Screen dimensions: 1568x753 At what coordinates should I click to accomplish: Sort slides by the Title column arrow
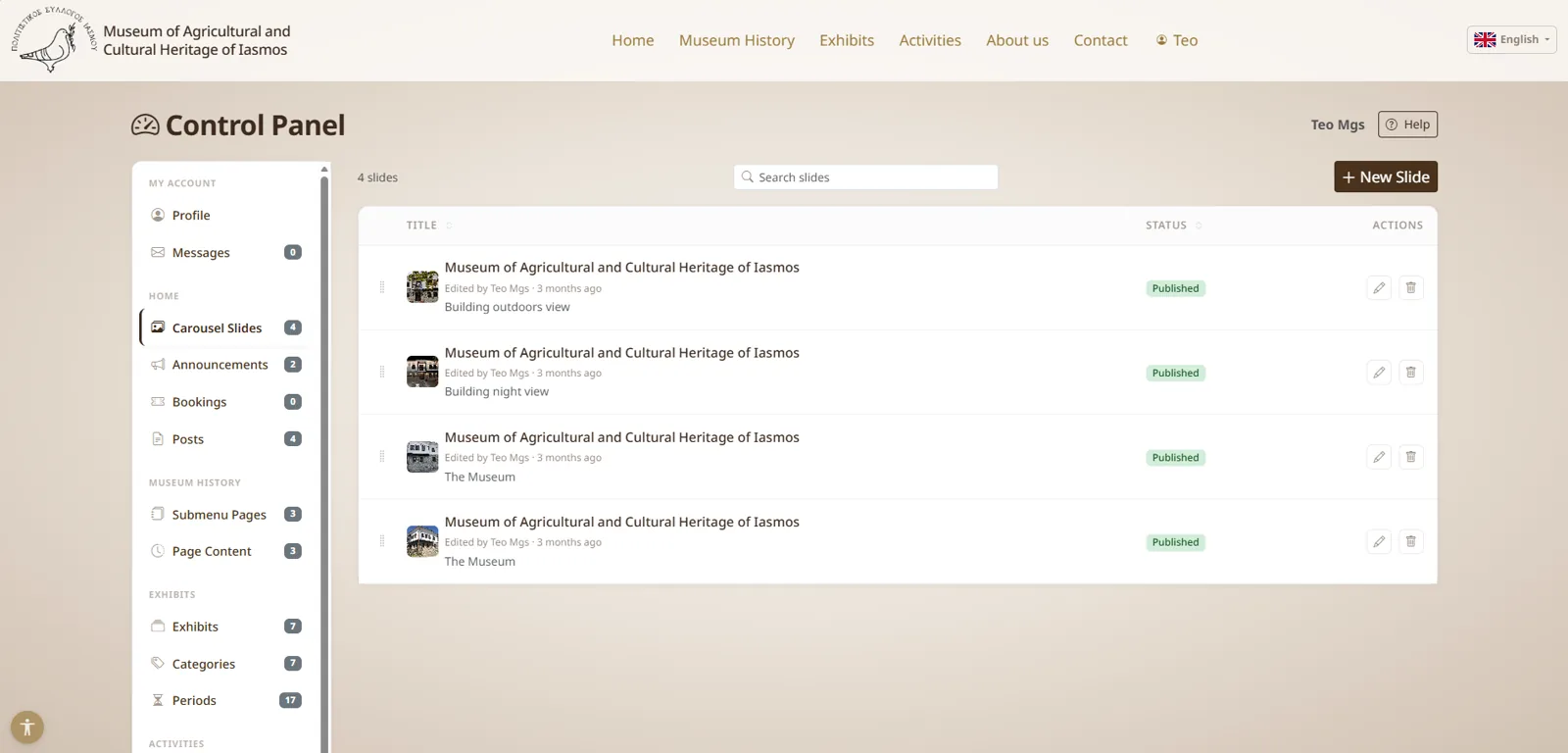449,226
